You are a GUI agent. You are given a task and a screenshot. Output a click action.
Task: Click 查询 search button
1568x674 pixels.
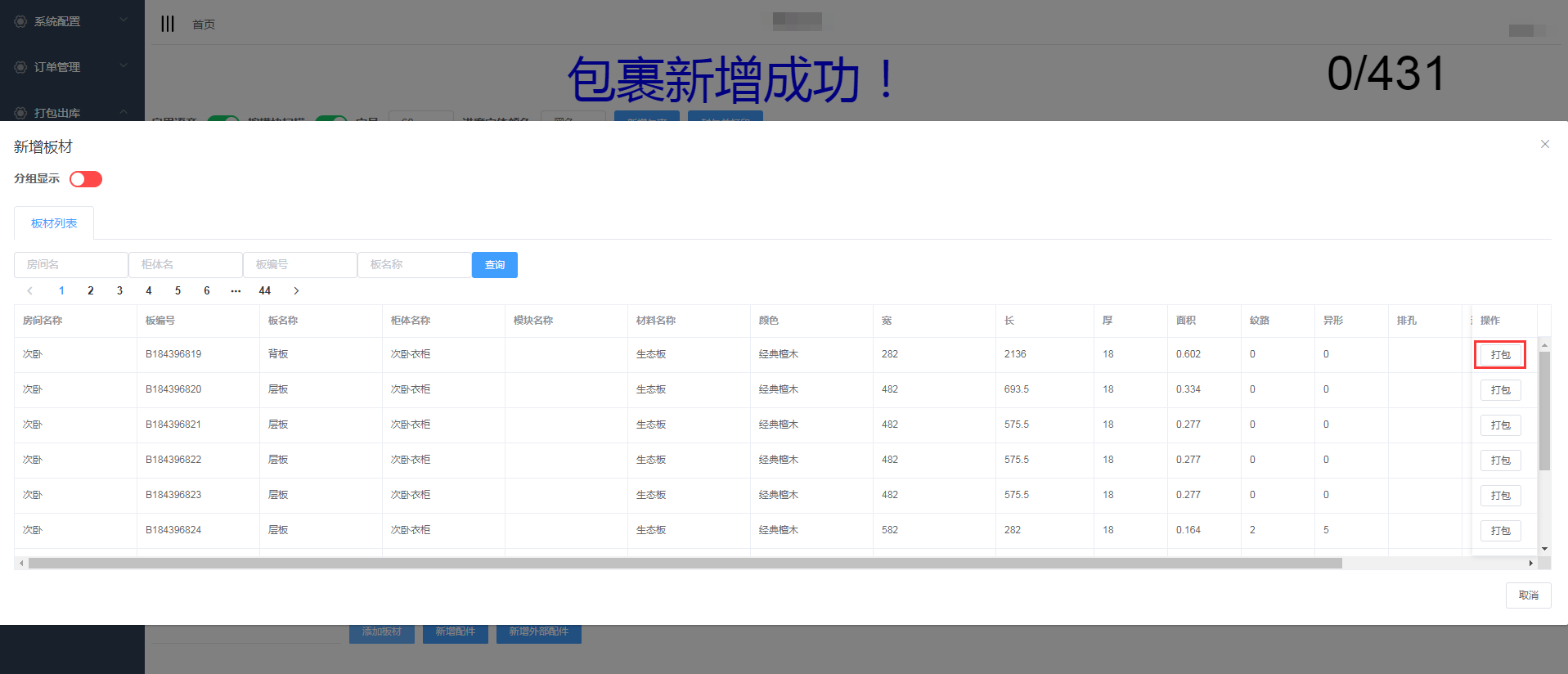(x=494, y=265)
